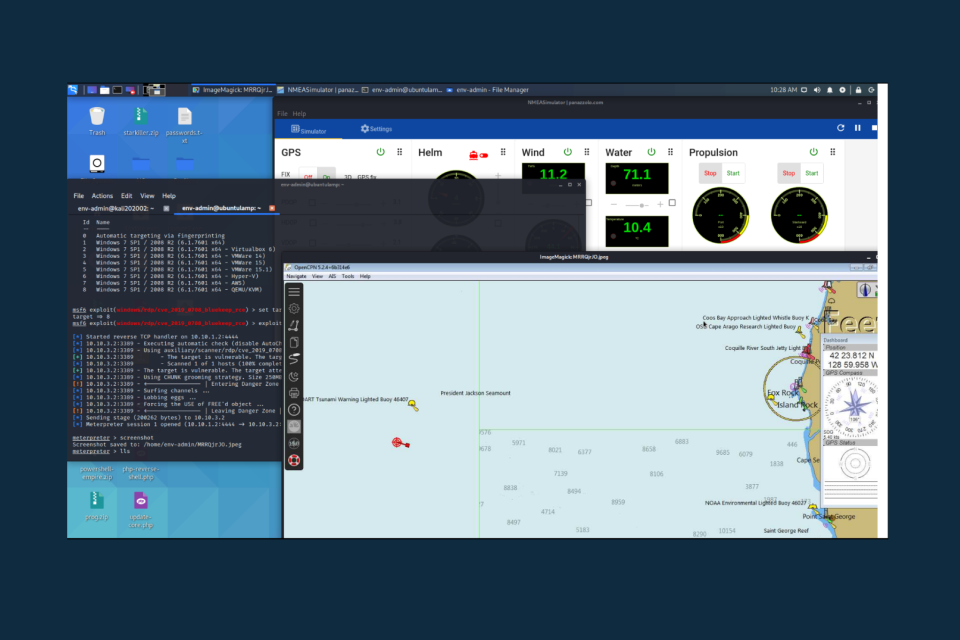Click the GPS panel grip dots icon
The height and width of the screenshot is (640, 960).
pyautogui.click(x=400, y=152)
